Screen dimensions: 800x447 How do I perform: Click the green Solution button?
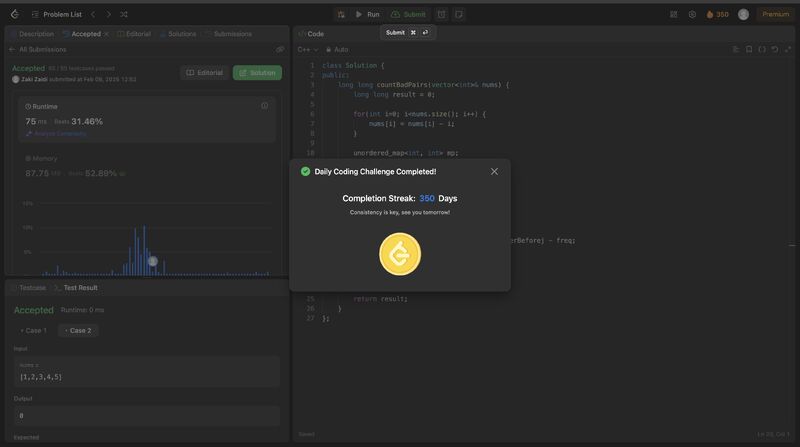click(257, 72)
